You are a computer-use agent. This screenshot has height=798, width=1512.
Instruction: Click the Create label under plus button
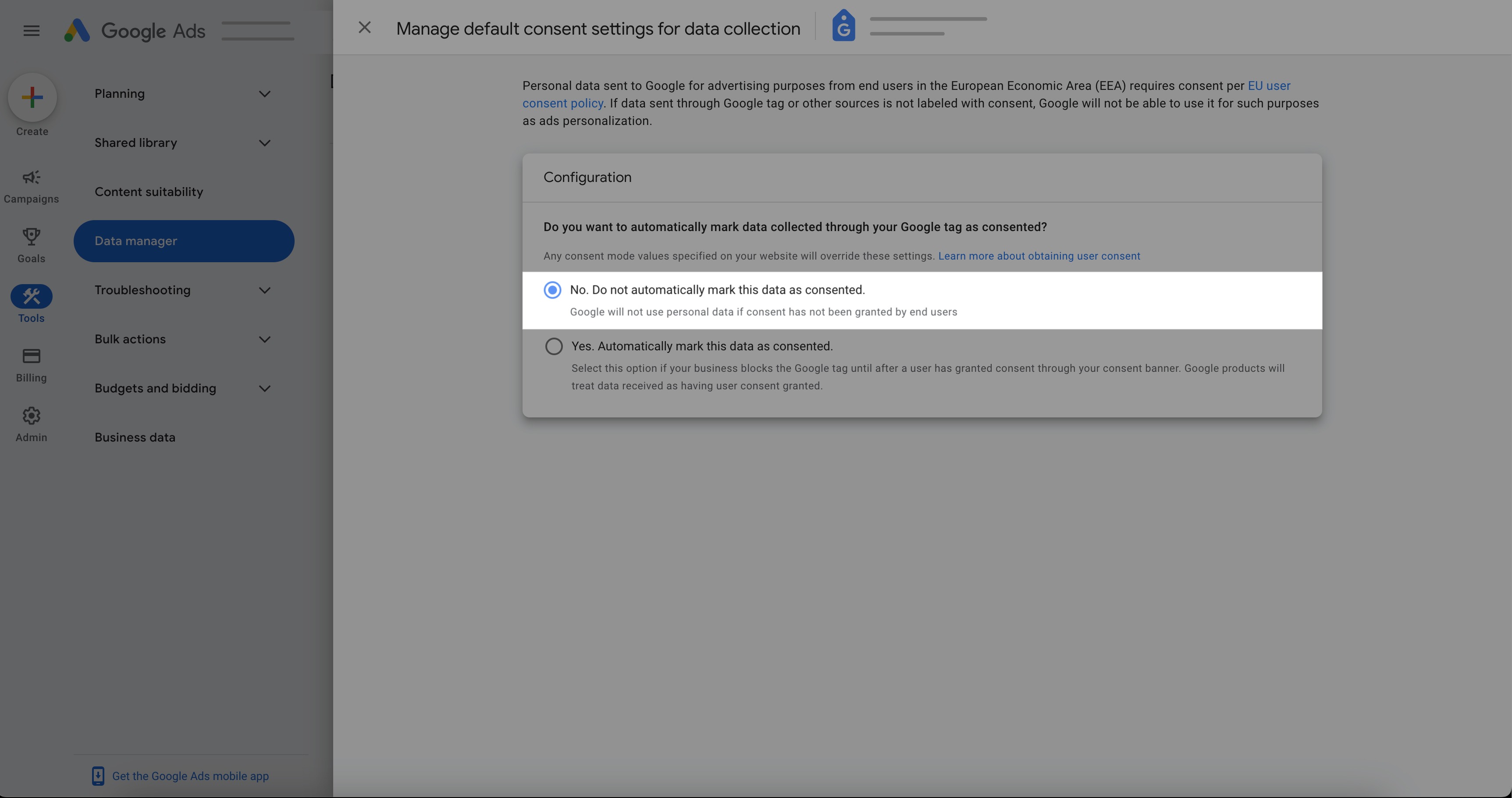[32, 132]
